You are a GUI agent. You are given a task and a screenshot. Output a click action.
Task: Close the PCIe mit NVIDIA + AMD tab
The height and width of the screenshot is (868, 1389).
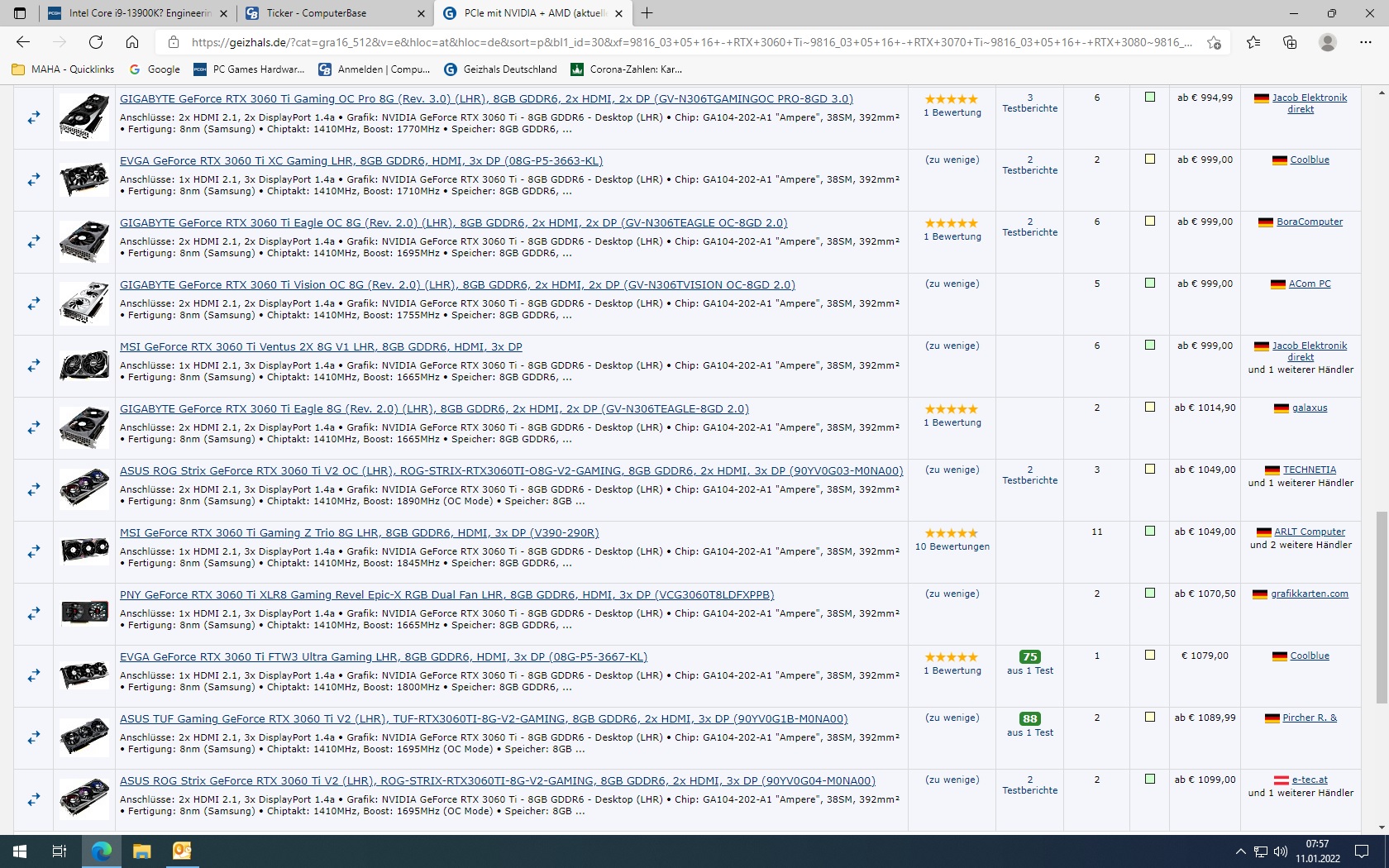618,13
